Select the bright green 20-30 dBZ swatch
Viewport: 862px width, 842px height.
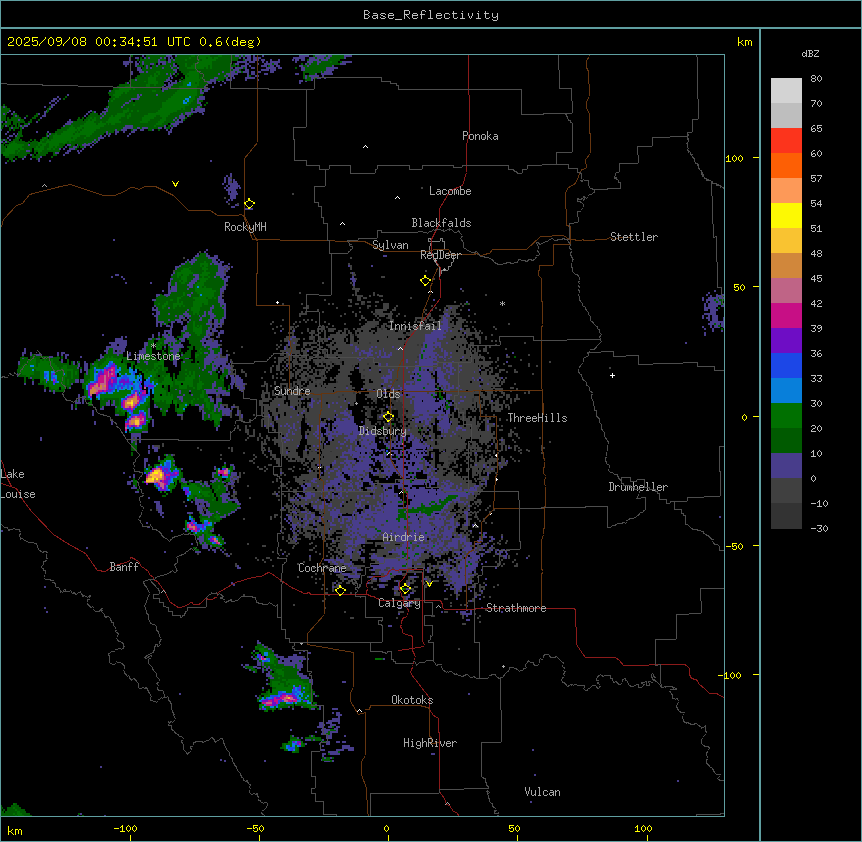[786, 416]
